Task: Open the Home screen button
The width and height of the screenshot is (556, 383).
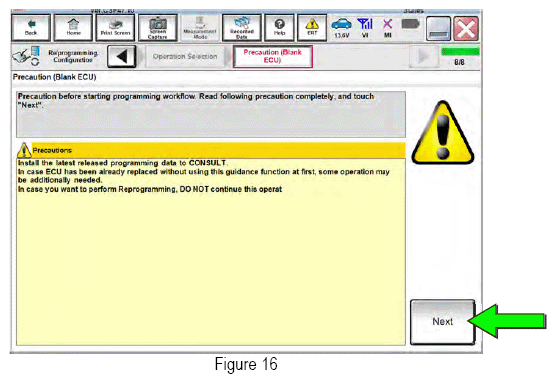Action: pos(73,28)
